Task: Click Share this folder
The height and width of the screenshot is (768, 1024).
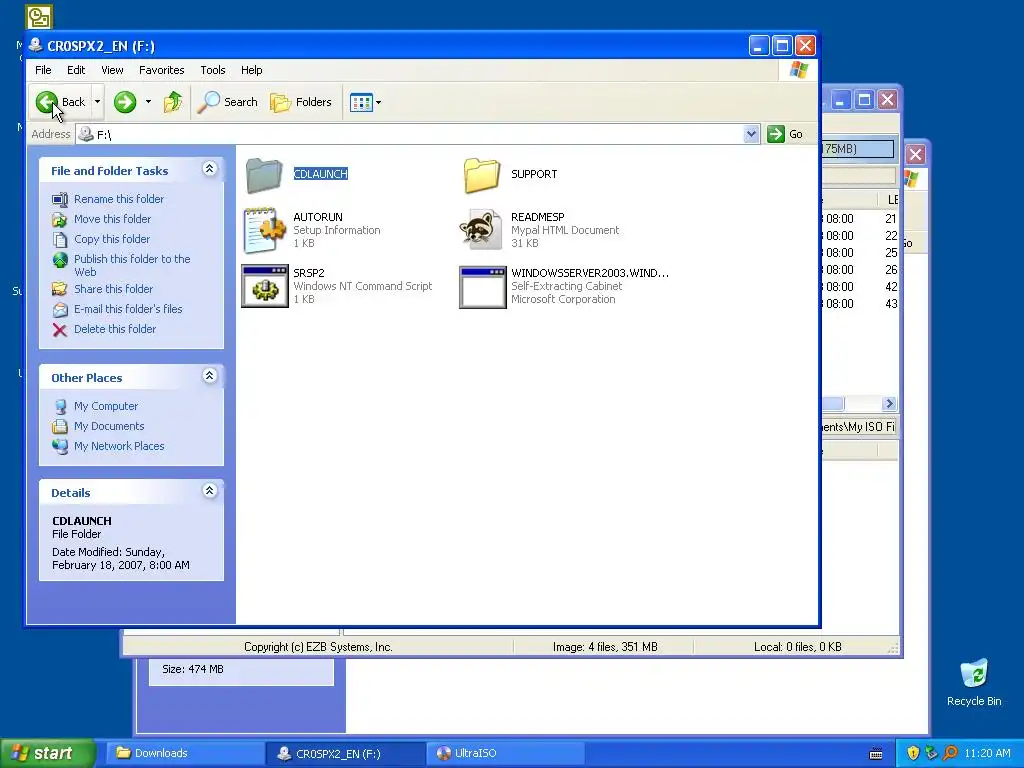Action: (113, 289)
